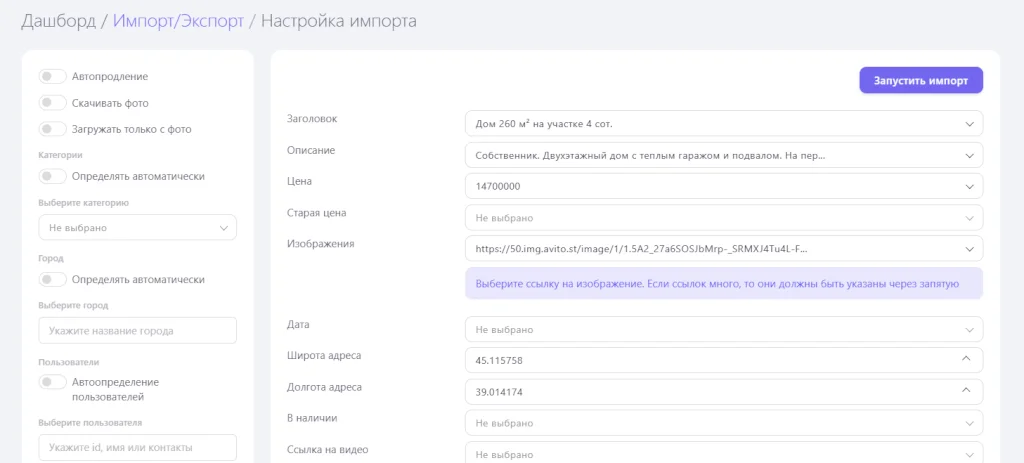The image size is (1024, 463).
Task: Enable the Скачивать фото switch
Action: [x=52, y=102]
